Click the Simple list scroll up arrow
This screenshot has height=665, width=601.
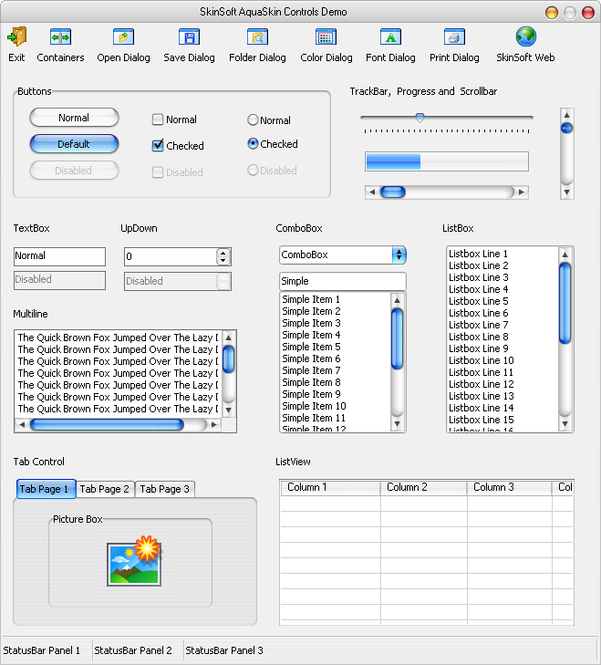click(397, 301)
